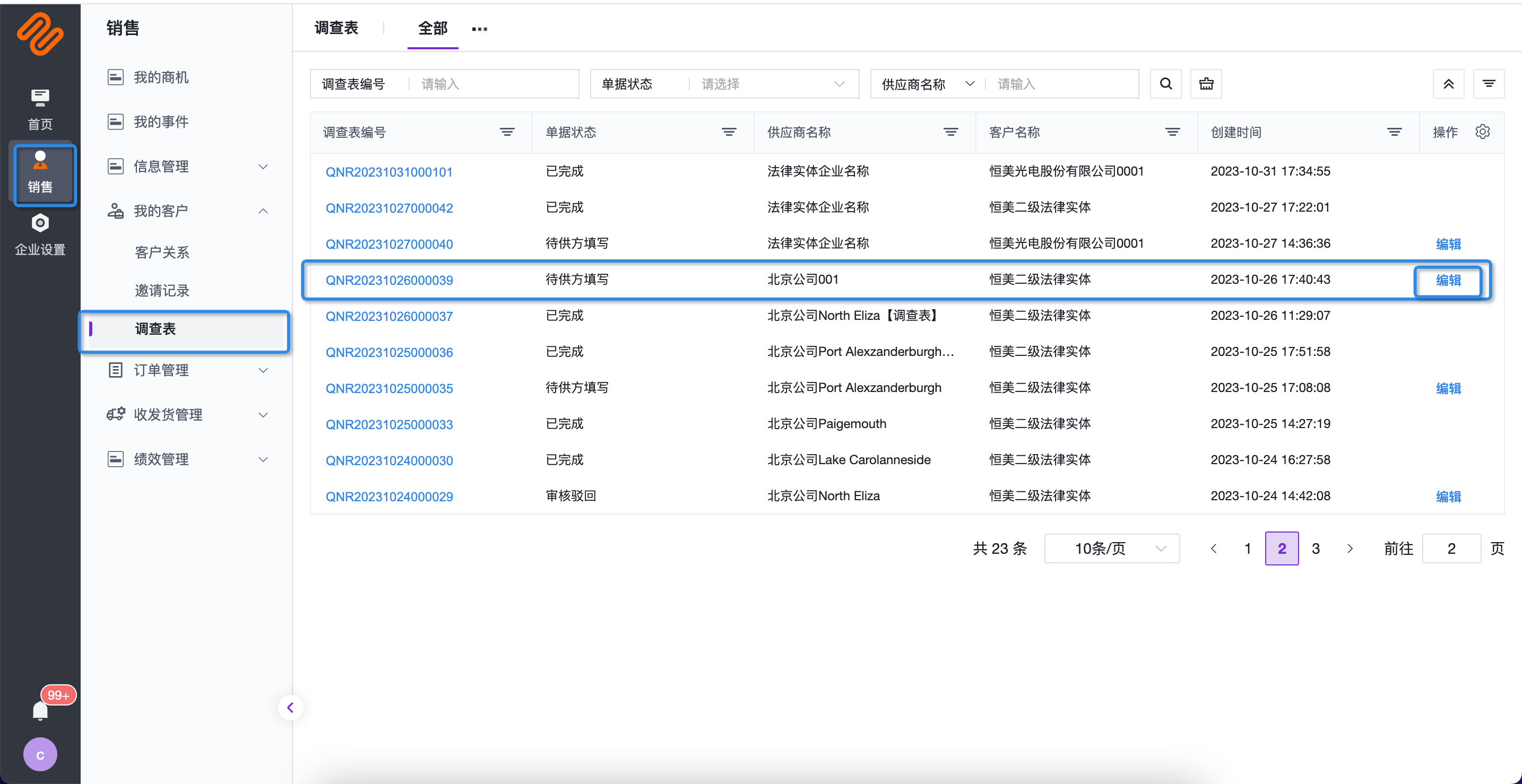Screen dimensions: 1522x784
Task: Click 恒美光电股份有限公司0001 in first row
Action: pyautogui.click(x=1067, y=171)
